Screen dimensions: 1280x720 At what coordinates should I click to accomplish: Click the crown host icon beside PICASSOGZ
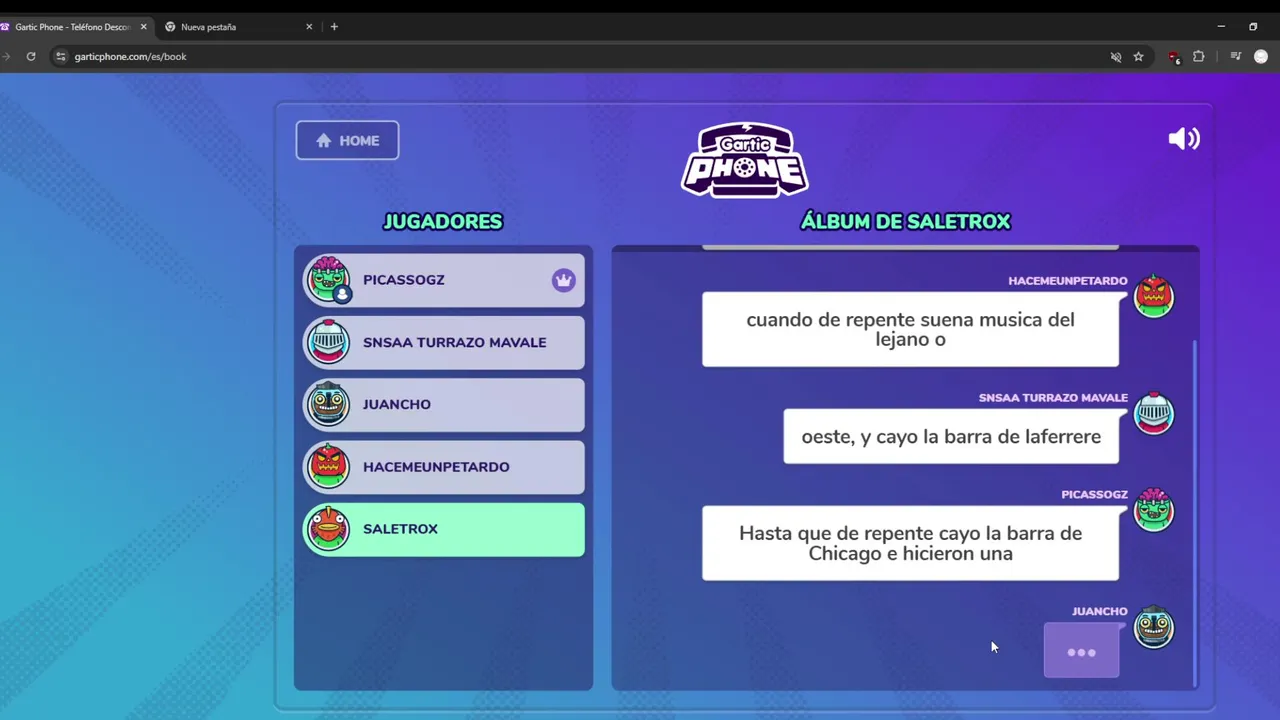(564, 280)
